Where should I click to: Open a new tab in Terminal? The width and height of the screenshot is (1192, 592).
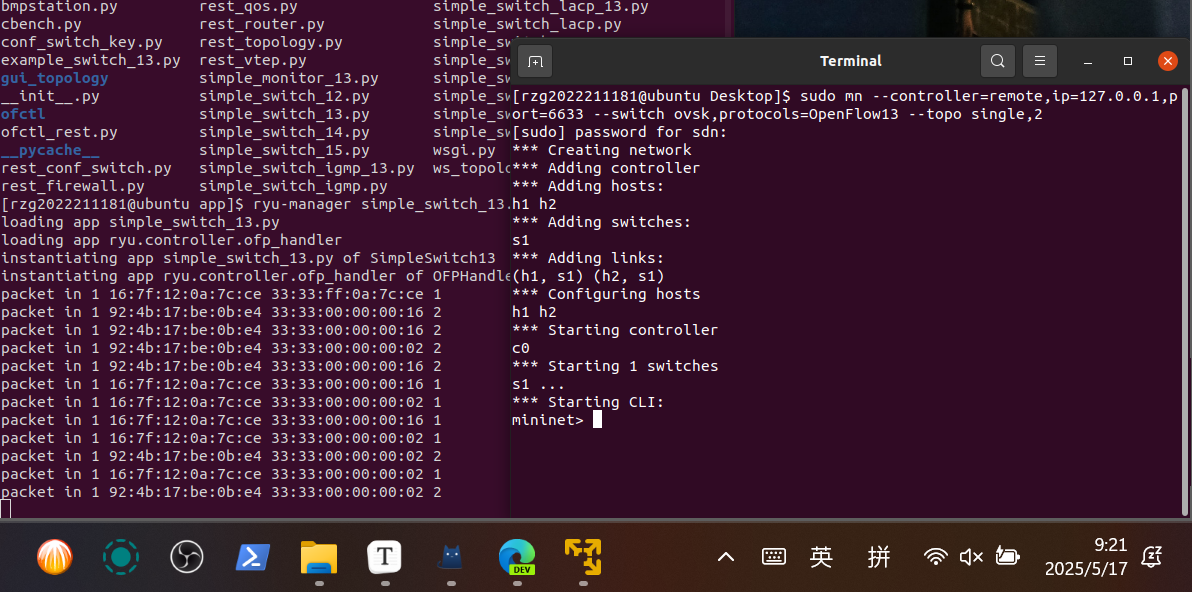coord(535,61)
